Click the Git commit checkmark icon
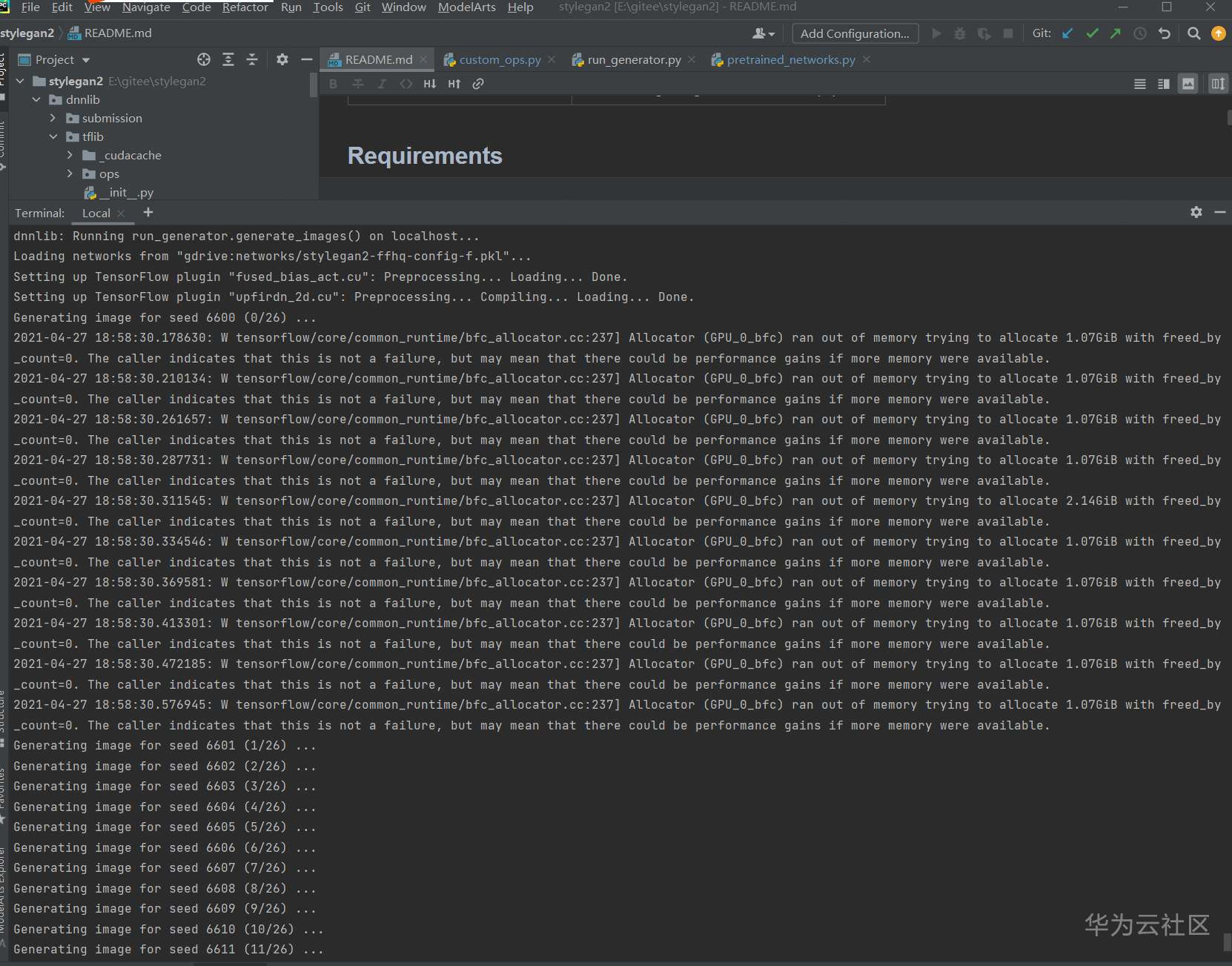The width and height of the screenshot is (1232, 966). click(1092, 33)
